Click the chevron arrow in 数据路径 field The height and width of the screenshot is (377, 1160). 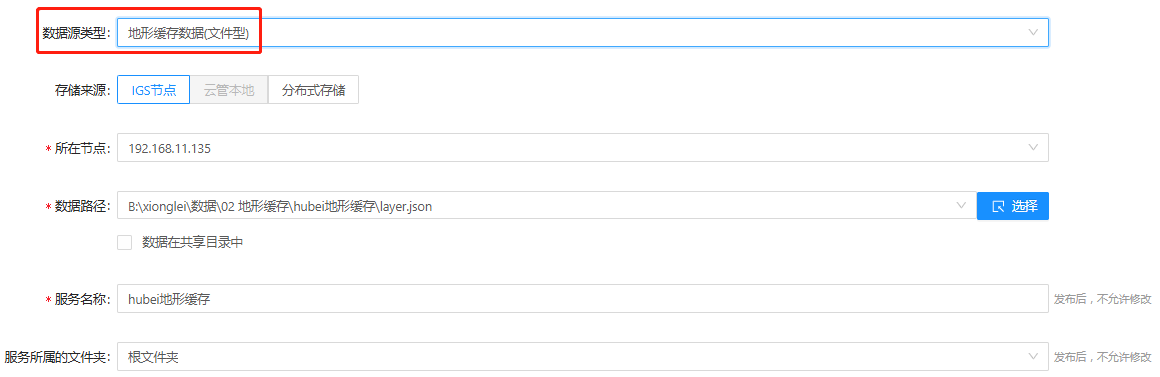coord(961,206)
